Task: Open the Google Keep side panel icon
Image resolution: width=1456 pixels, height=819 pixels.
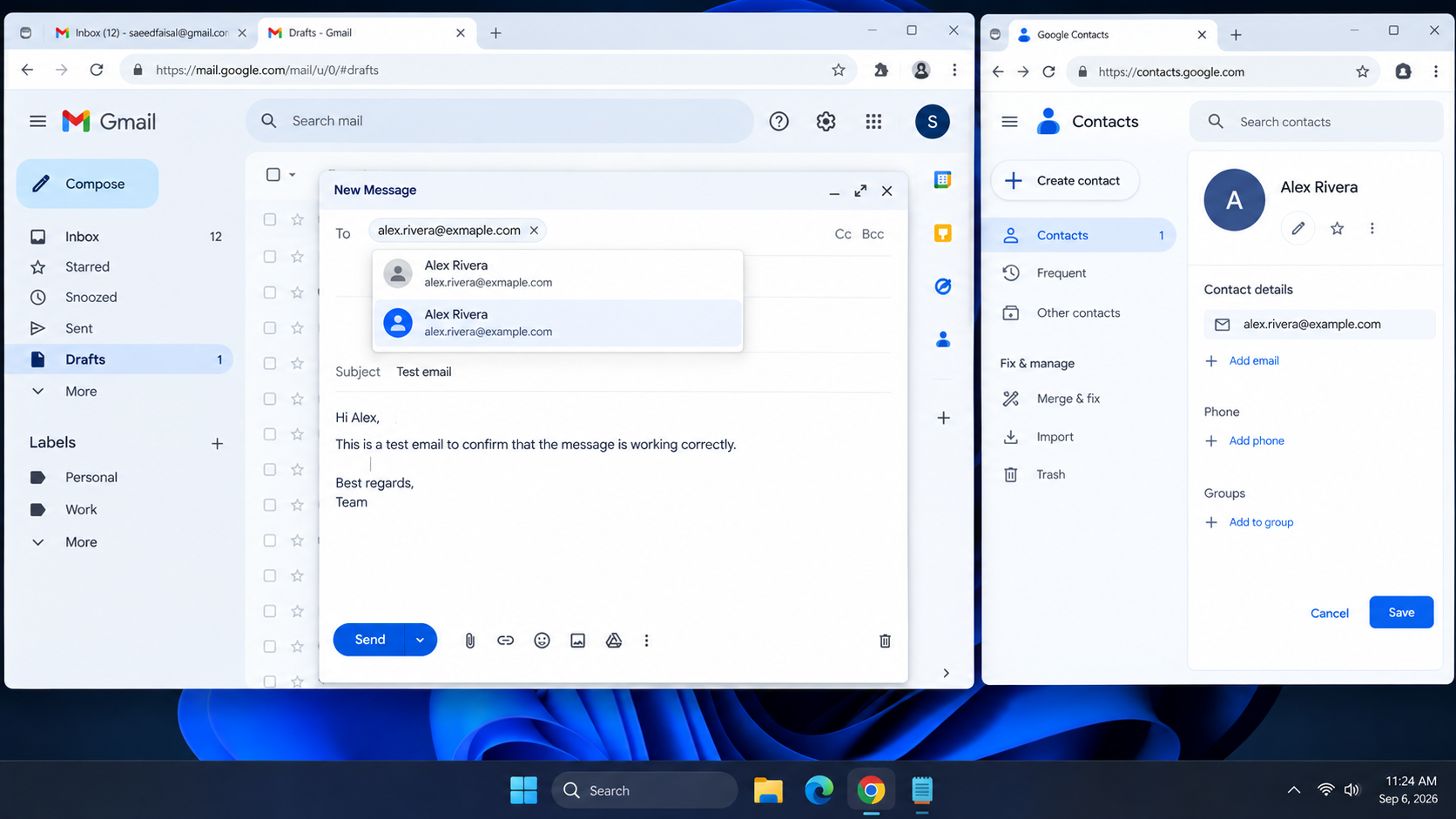Action: coord(942,233)
